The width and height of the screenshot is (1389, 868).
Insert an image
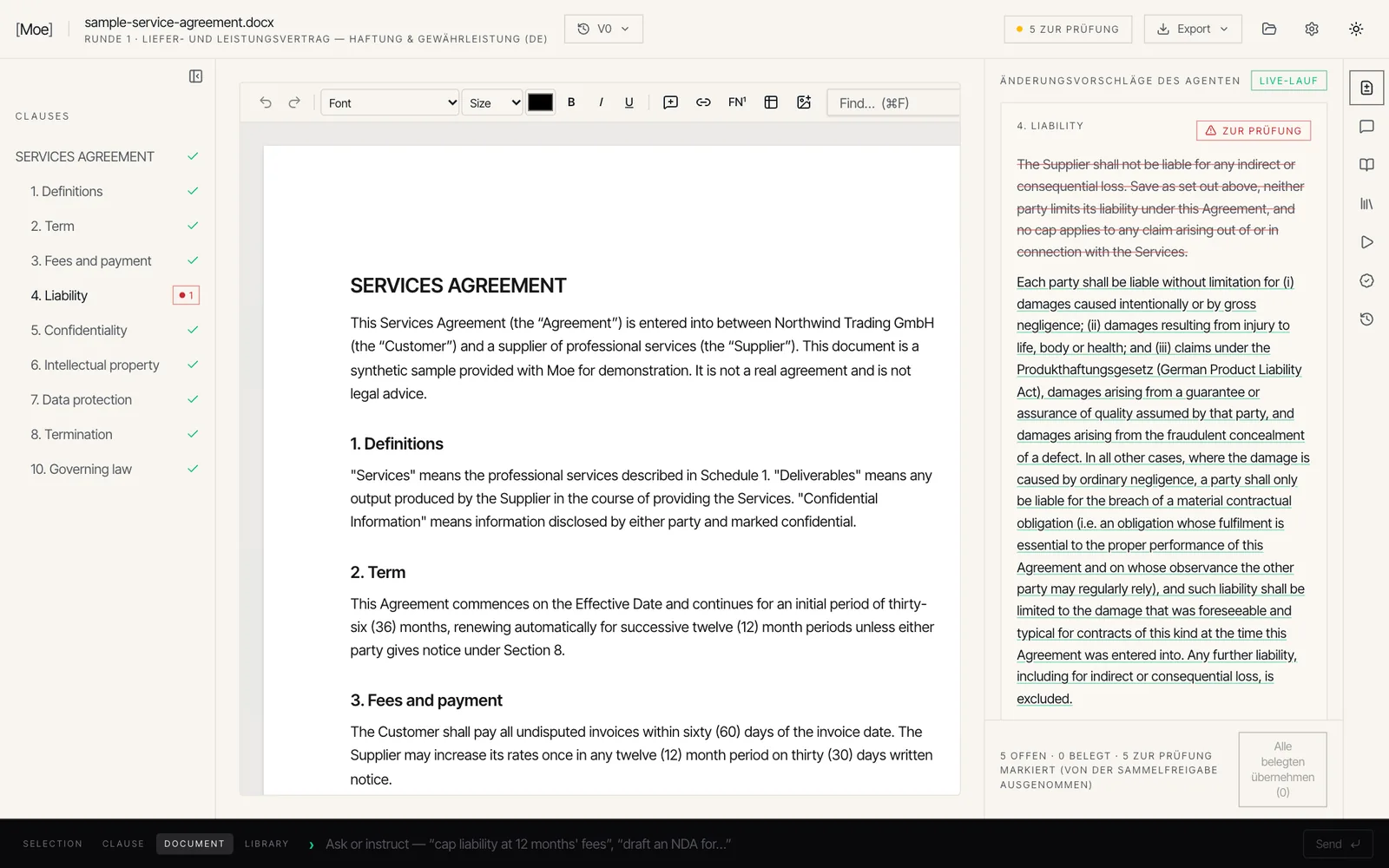pos(804,102)
